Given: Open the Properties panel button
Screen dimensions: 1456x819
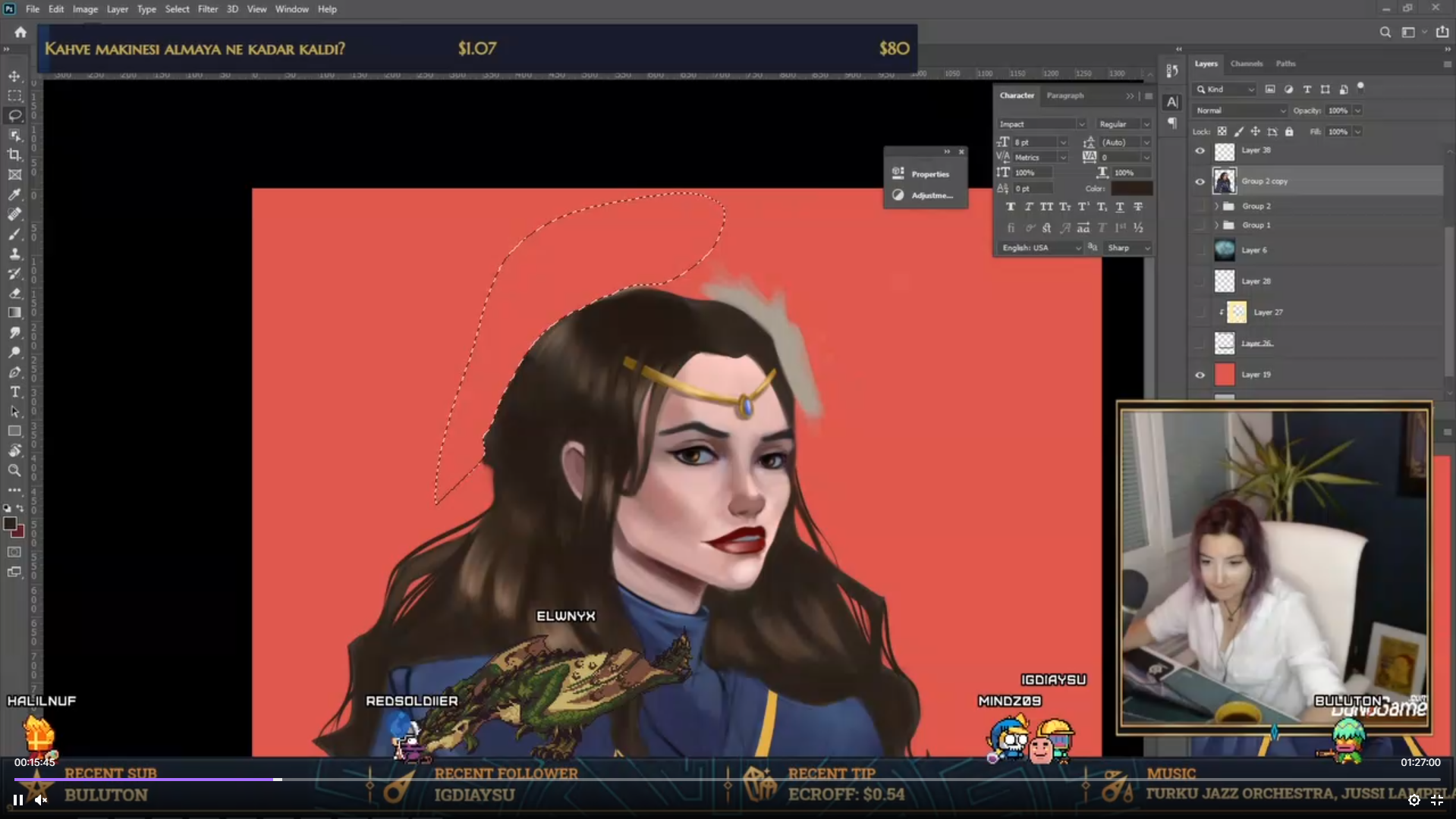Looking at the screenshot, I should tap(926, 174).
